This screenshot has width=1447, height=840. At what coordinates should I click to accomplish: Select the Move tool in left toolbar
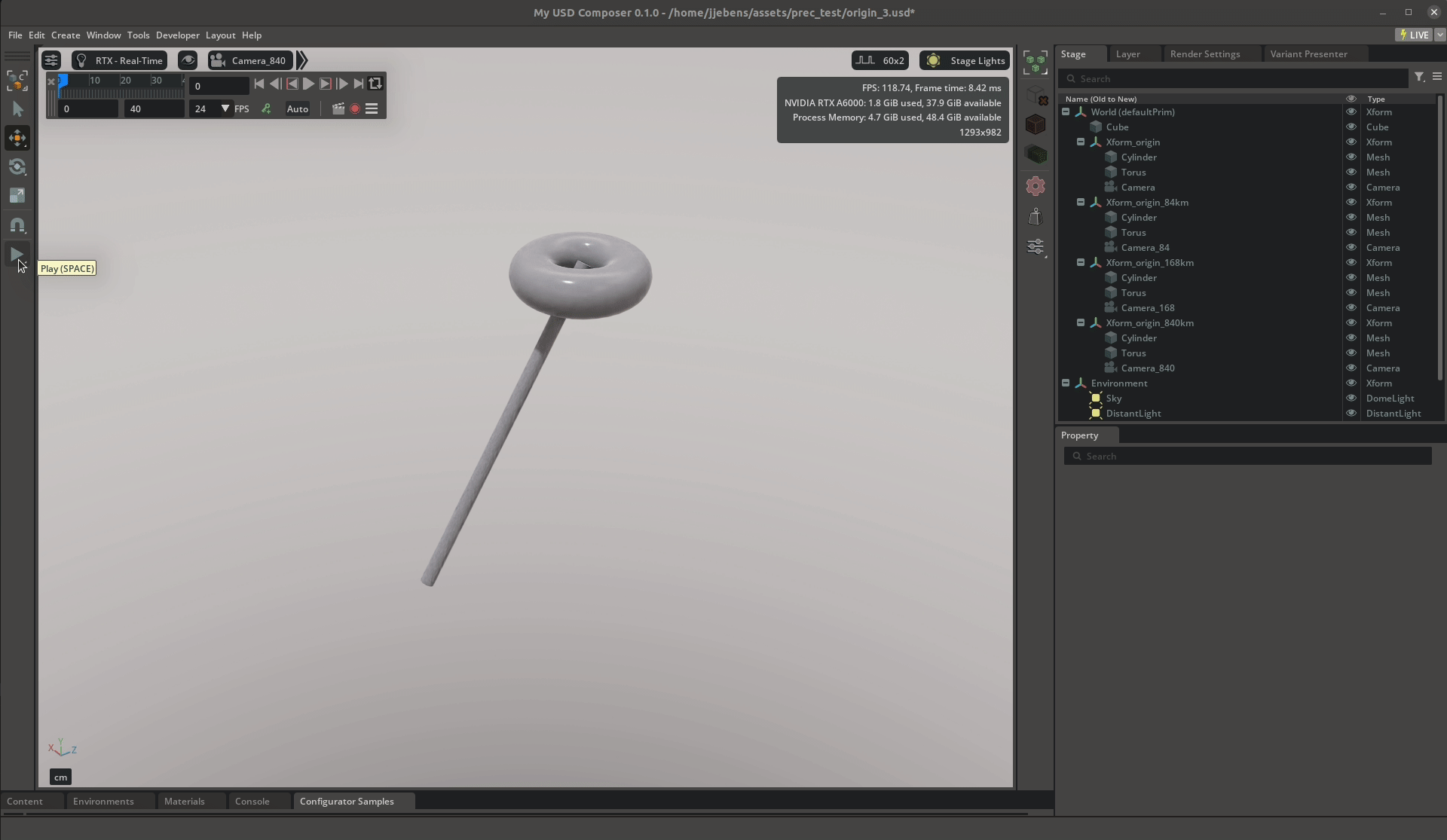(17, 138)
